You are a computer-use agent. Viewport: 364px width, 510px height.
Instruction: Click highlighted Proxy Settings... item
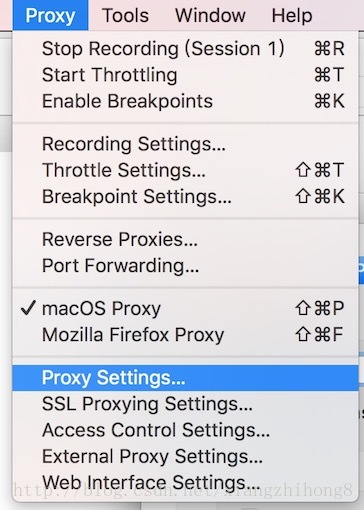pos(185,378)
